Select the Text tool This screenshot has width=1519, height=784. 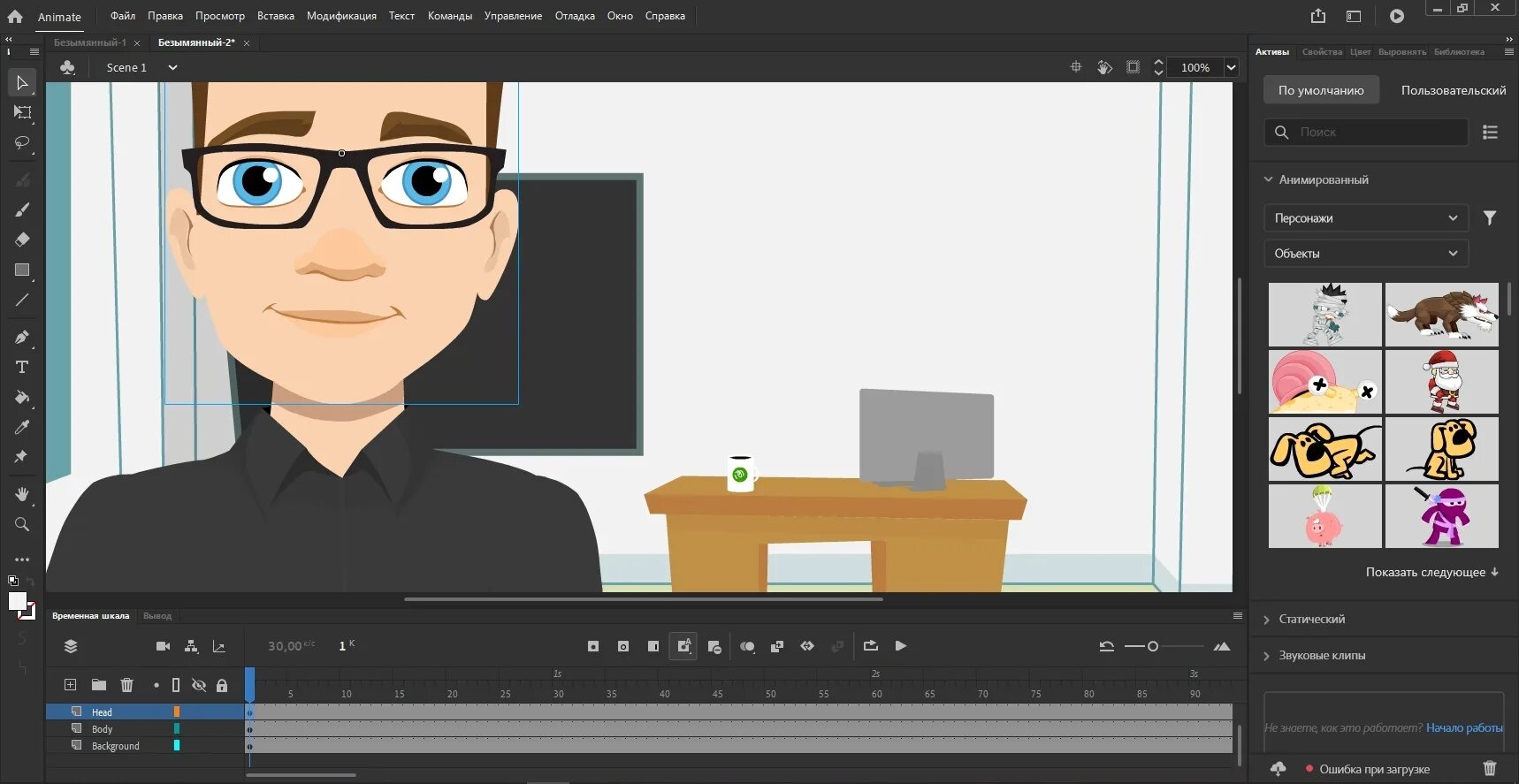(22, 367)
